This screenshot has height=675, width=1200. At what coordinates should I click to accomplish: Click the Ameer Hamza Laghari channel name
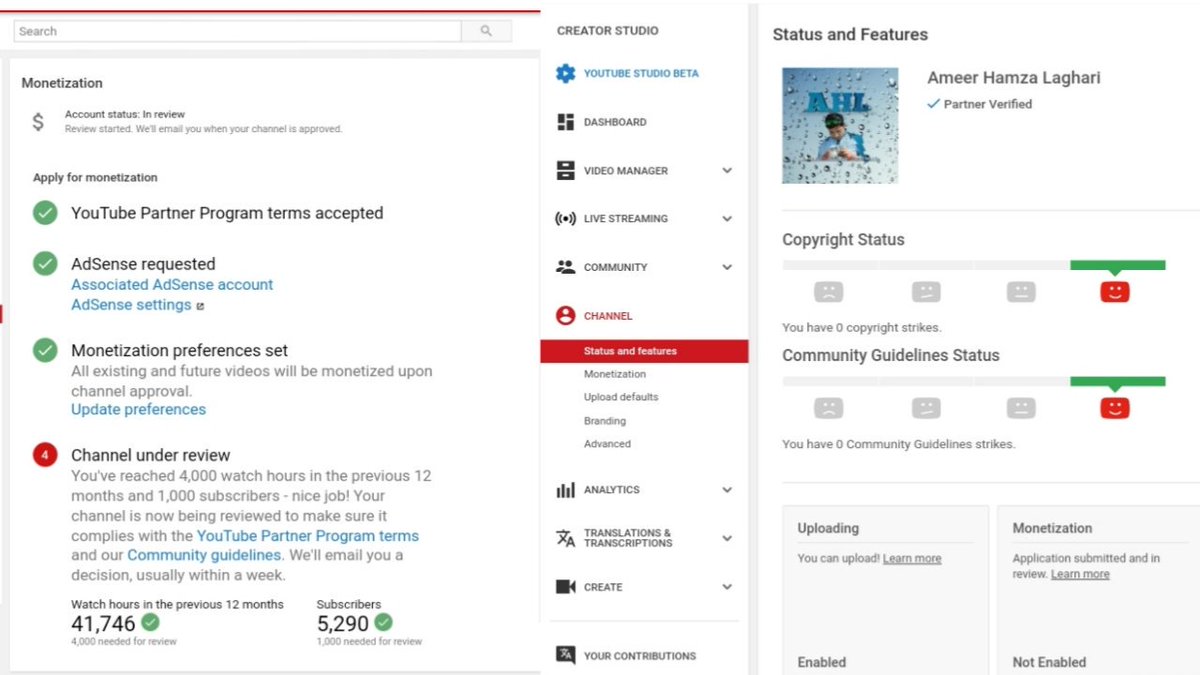point(1014,78)
